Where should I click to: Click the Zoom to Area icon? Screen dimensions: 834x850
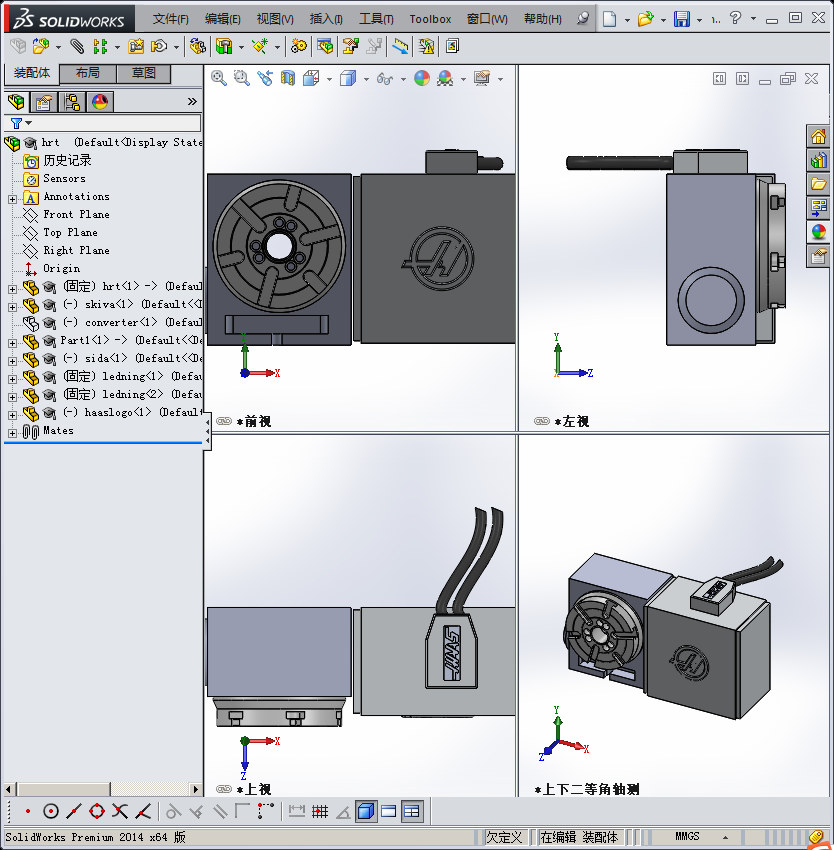pos(241,78)
